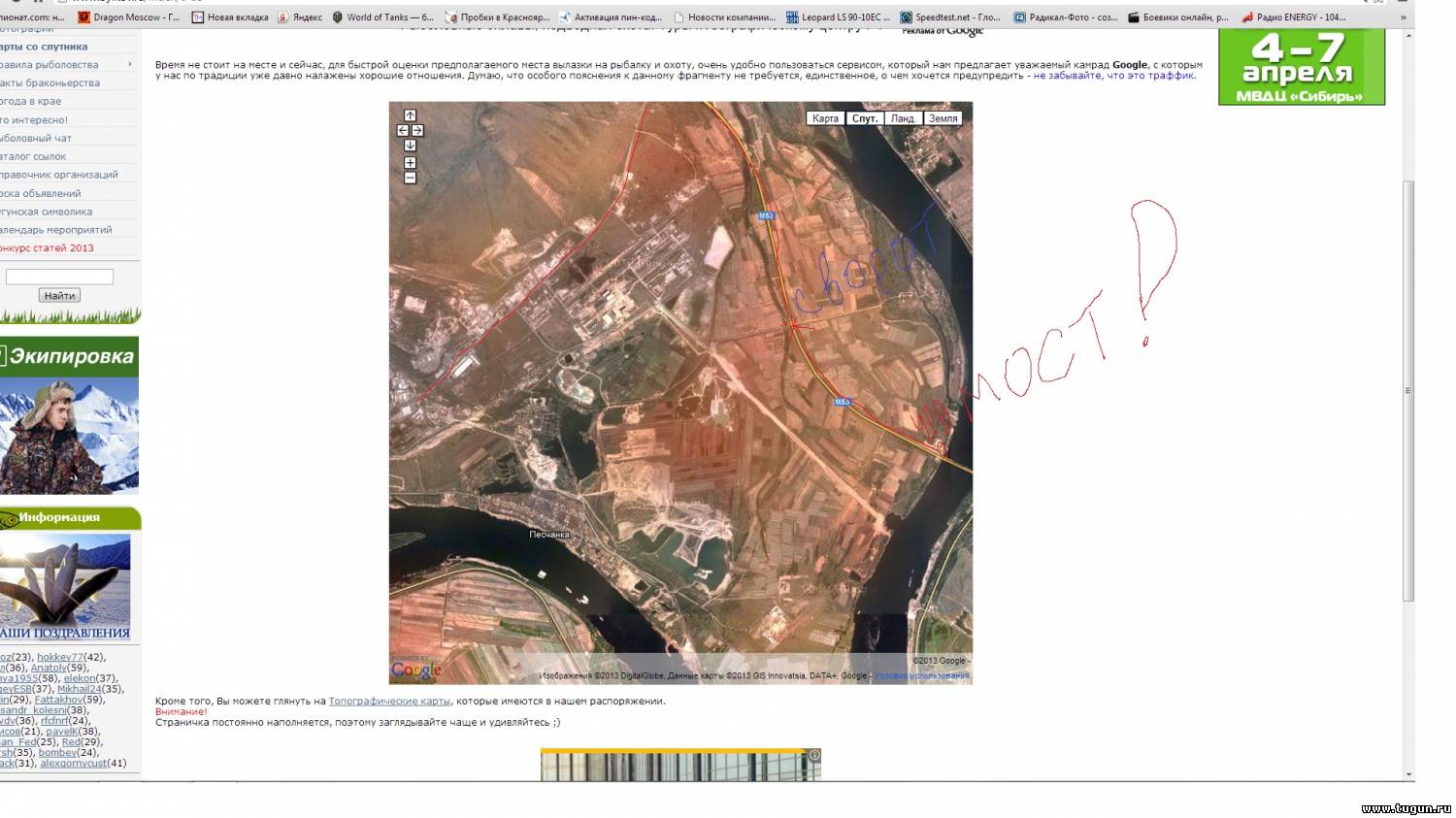
Task: Select the Спут. satellite map view
Action: [x=864, y=118]
